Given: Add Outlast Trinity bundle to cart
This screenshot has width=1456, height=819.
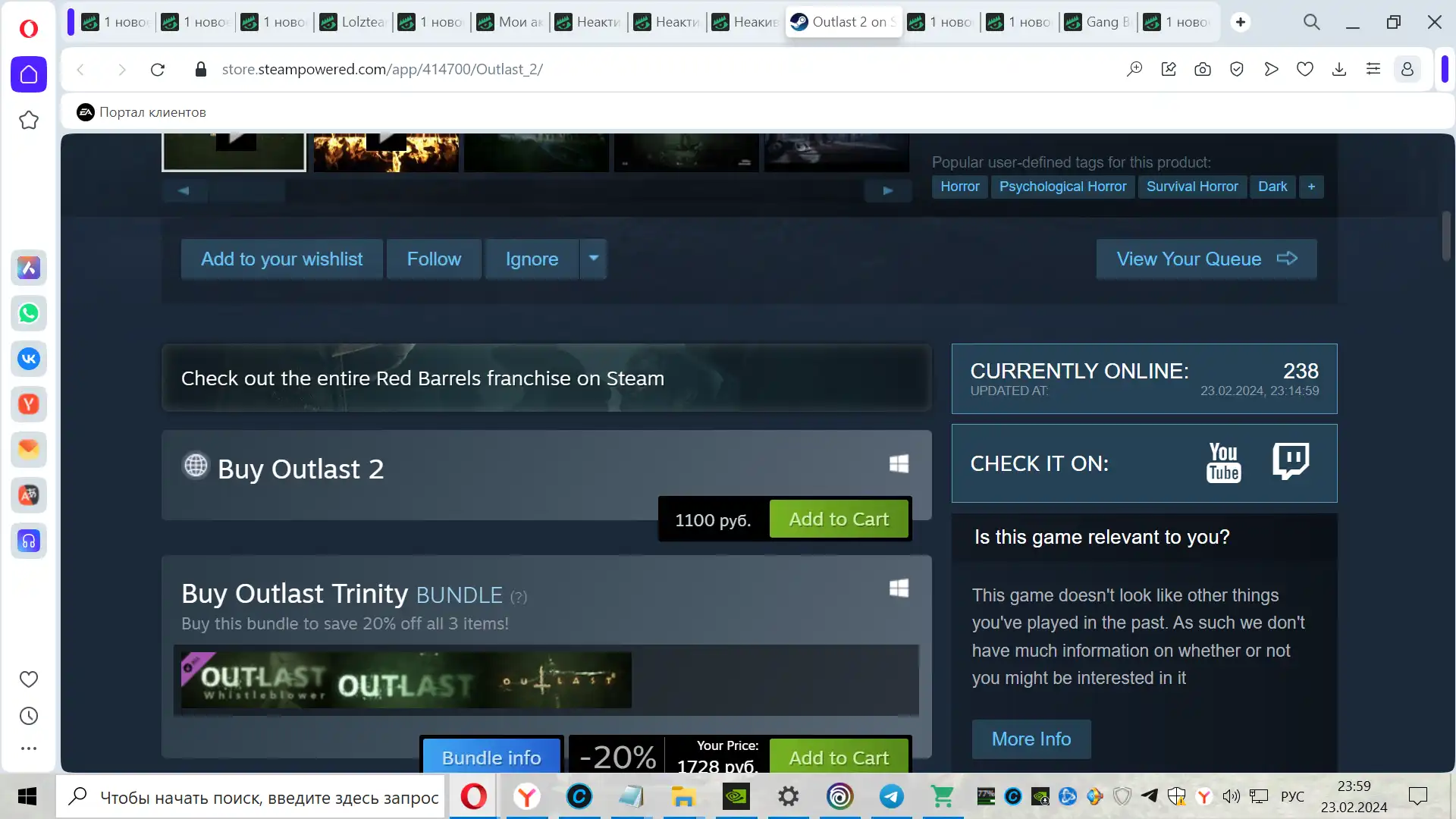Looking at the screenshot, I should point(839,757).
